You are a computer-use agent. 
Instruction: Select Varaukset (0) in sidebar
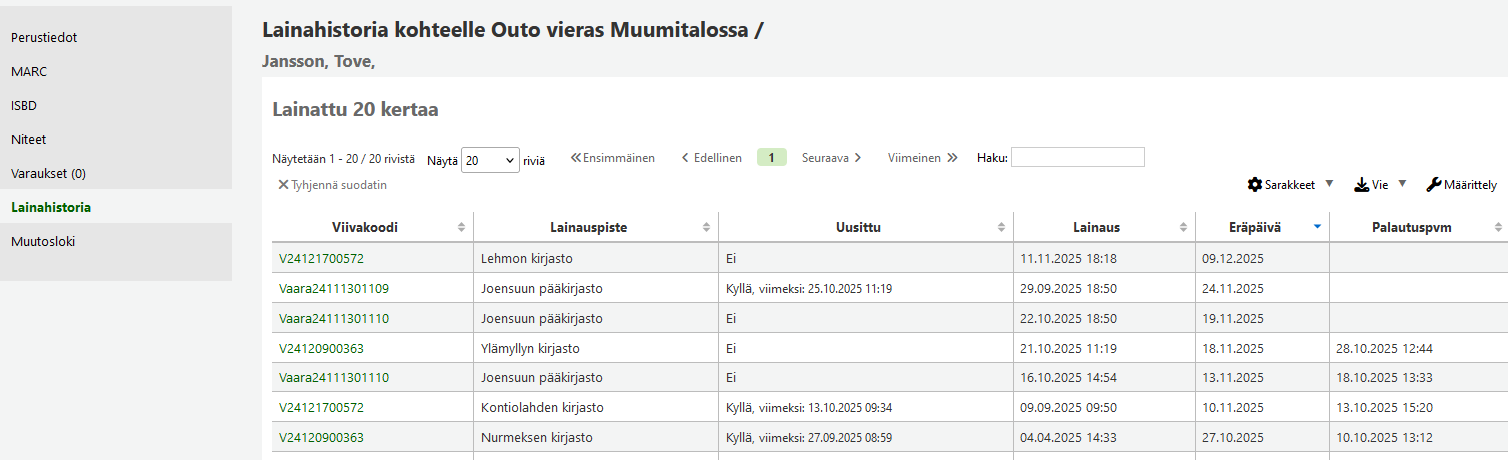coord(48,174)
